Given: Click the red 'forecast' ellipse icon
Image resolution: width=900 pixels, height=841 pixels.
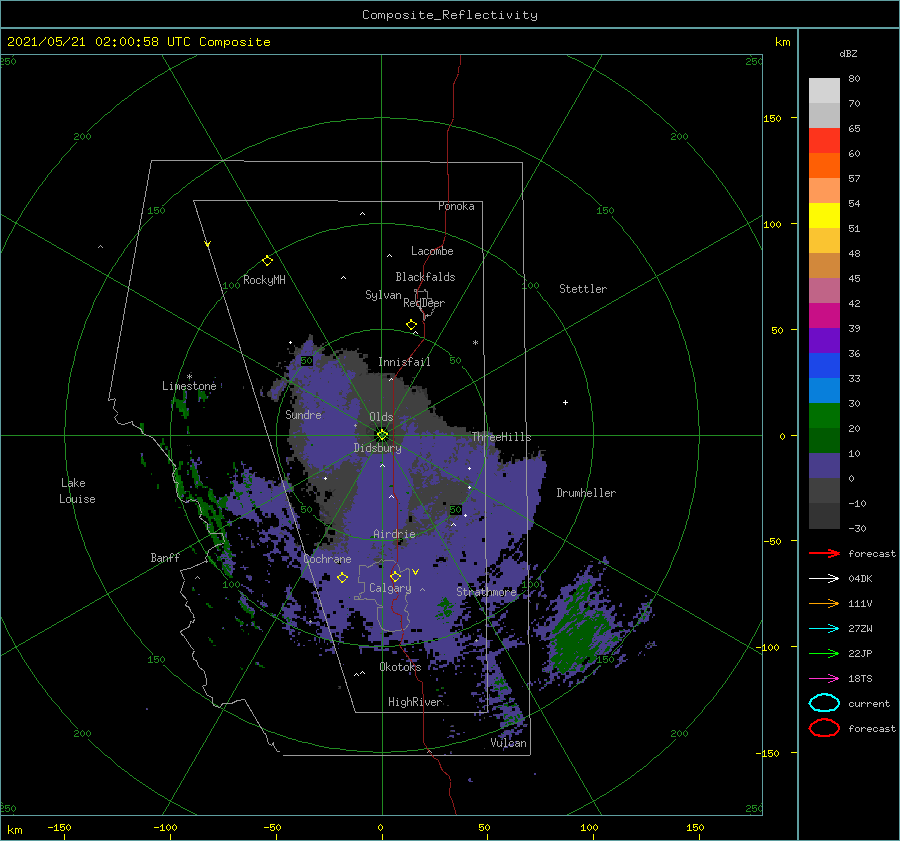Looking at the screenshot, I should coord(824,728).
